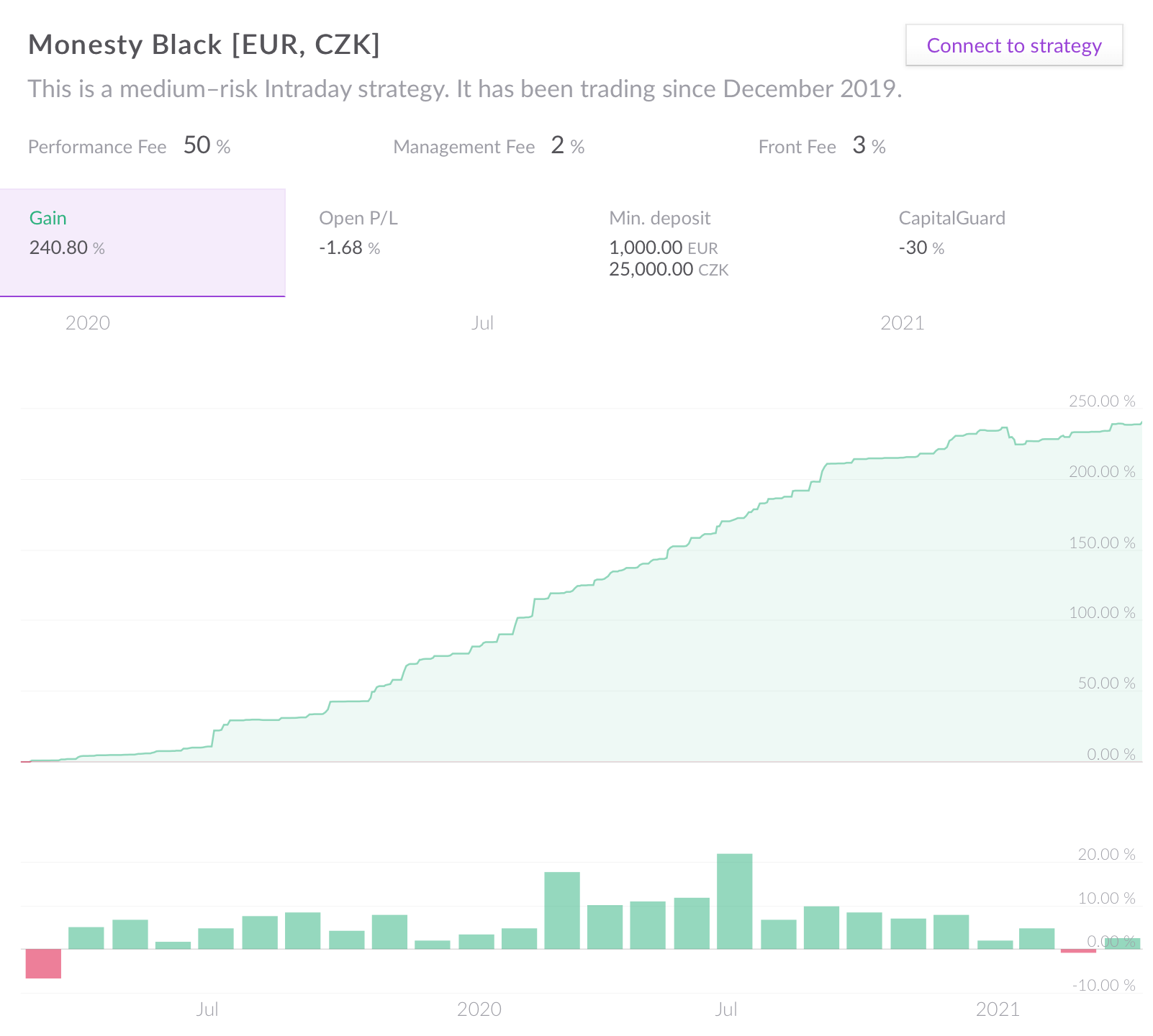The image size is (1153, 1036).
Task: Click the red negative first monthly bar
Action: (43, 963)
